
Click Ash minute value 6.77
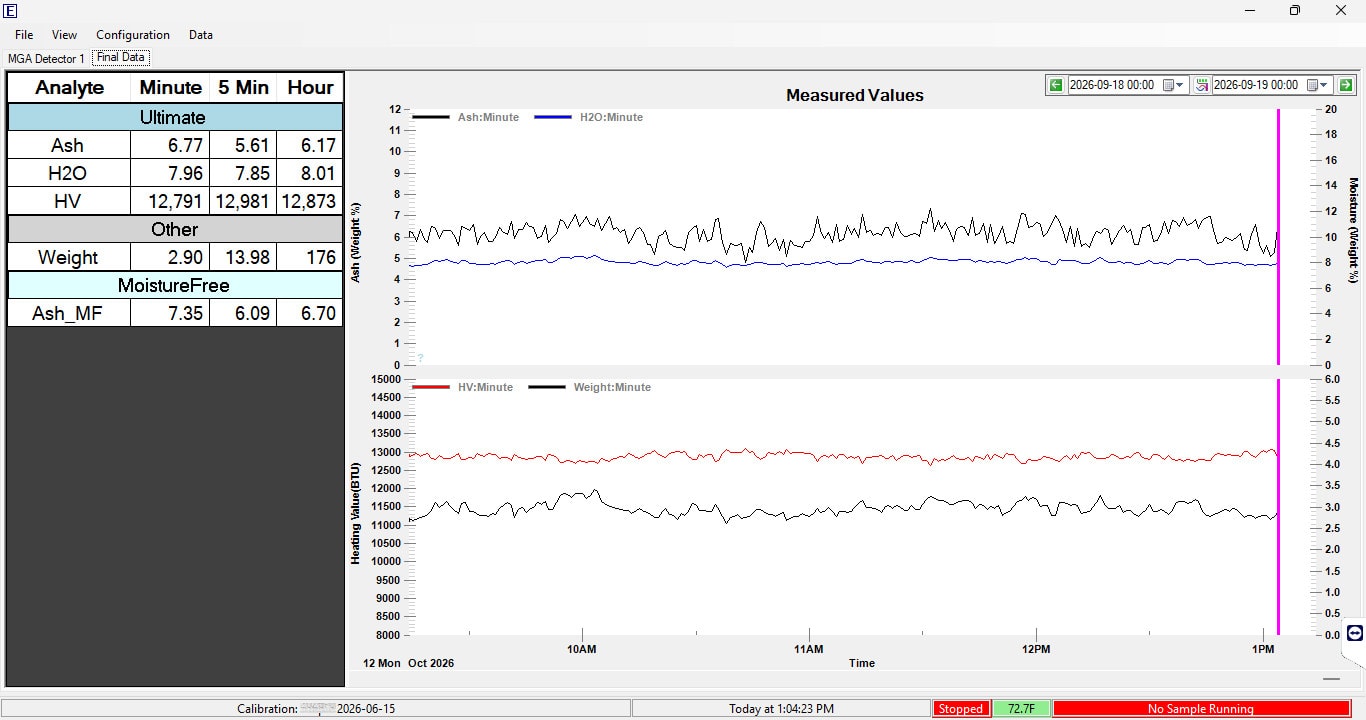(x=171, y=145)
